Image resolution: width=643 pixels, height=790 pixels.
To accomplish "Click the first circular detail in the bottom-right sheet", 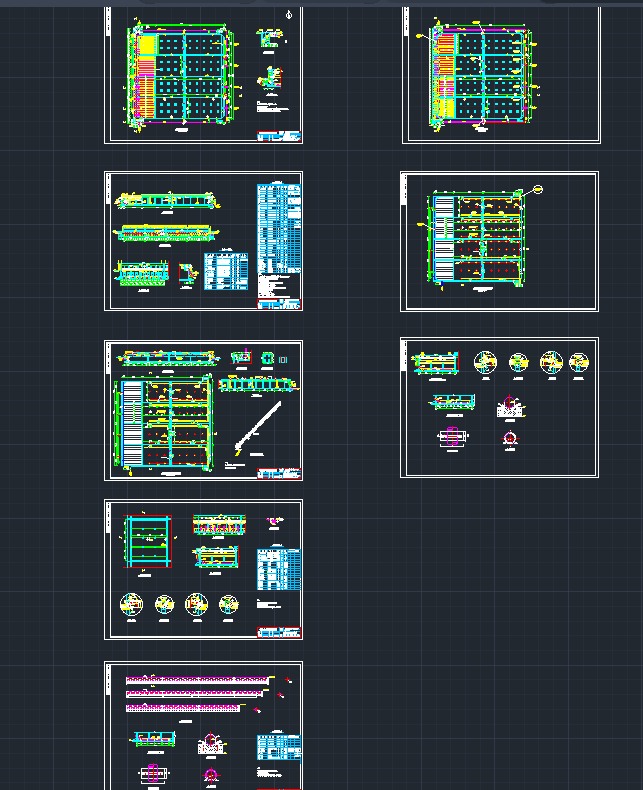I will pos(485,362).
